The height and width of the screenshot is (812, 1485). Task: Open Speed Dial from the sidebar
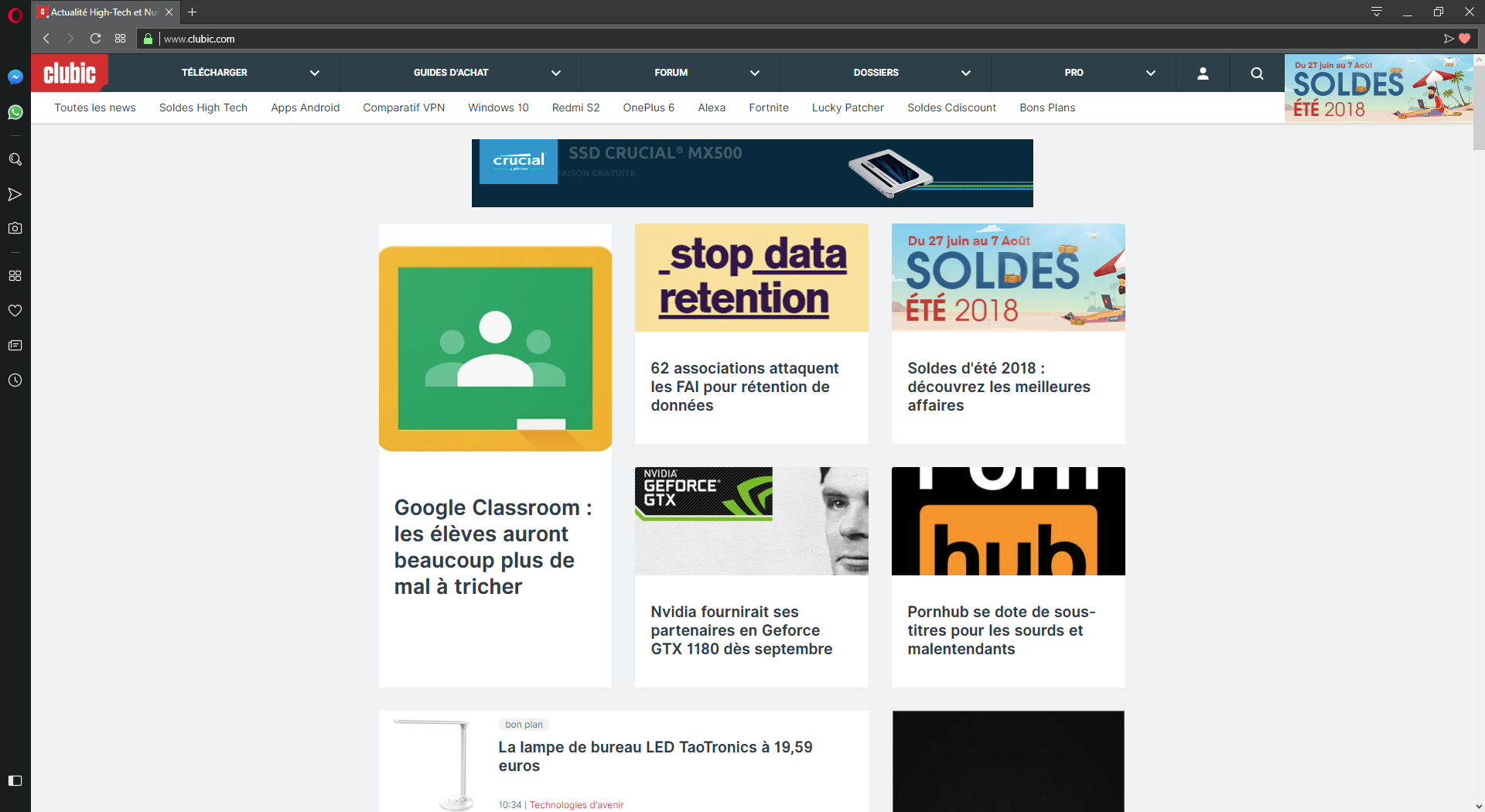click(x=15, y=275)
